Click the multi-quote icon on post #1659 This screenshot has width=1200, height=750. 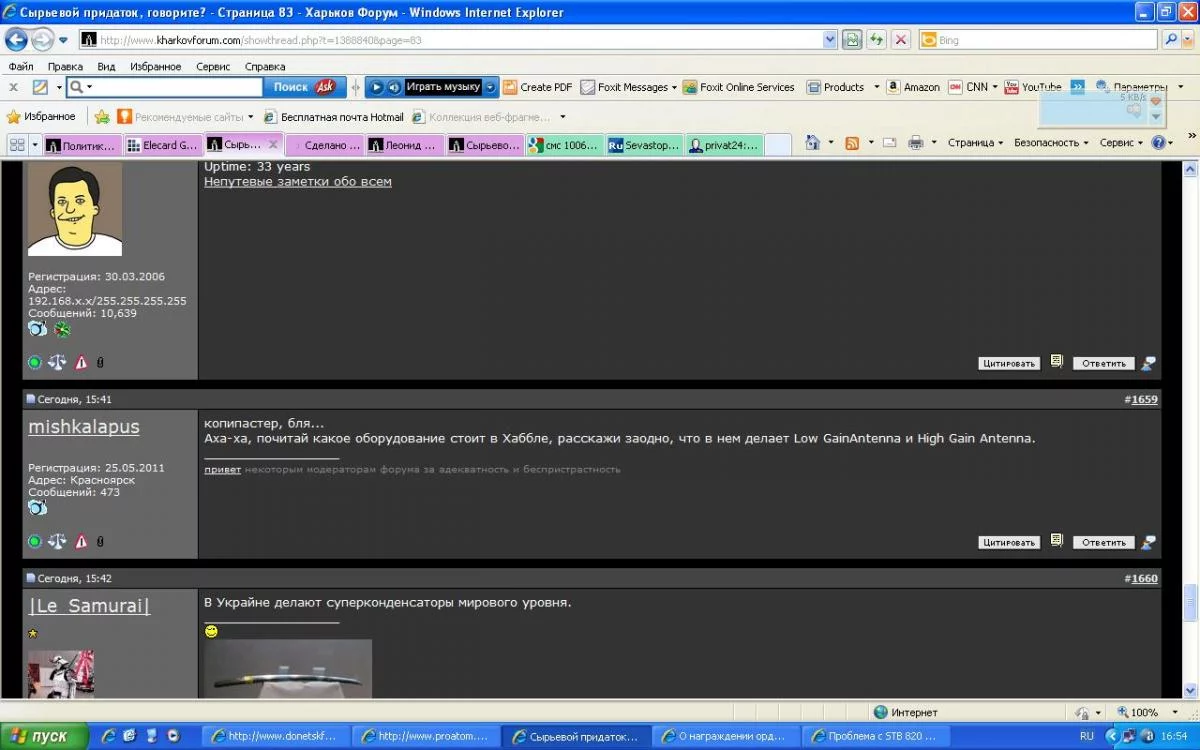click(x=1056, y=541)
